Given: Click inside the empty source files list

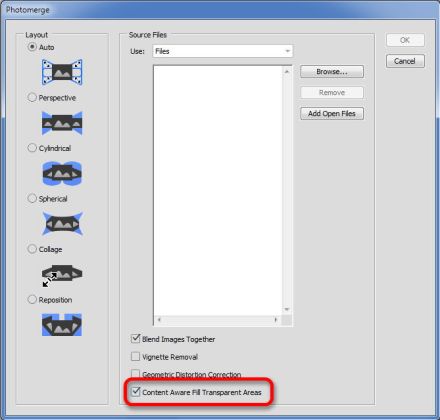Looking at the screenshot, I should coord(218,190).
